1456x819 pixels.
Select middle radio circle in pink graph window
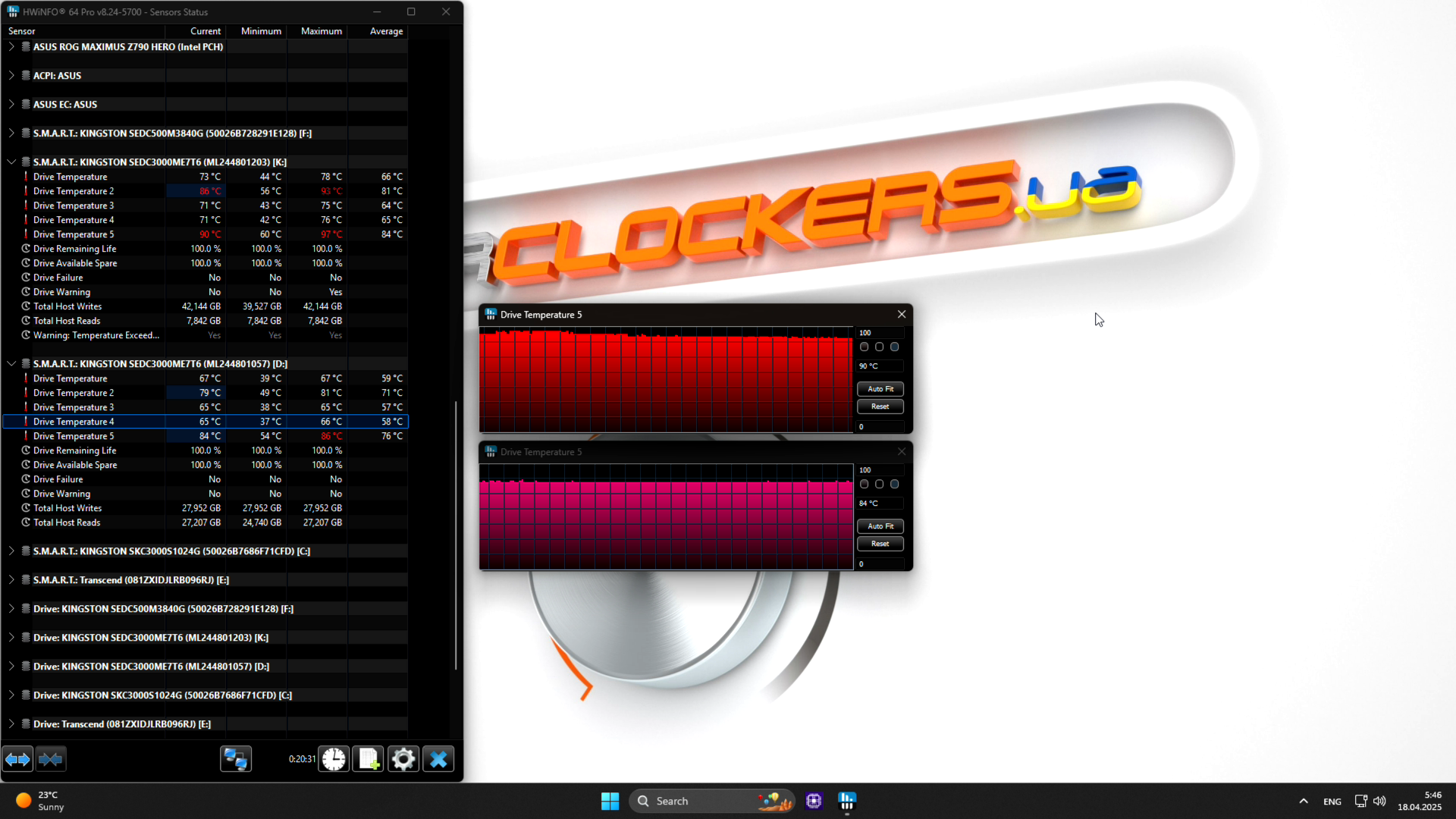pyautogui.click(x=880, y=485)
